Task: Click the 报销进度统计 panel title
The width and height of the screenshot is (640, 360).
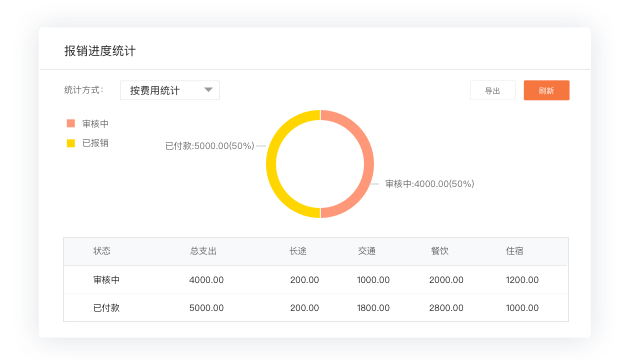Action: tap(100, 51)
